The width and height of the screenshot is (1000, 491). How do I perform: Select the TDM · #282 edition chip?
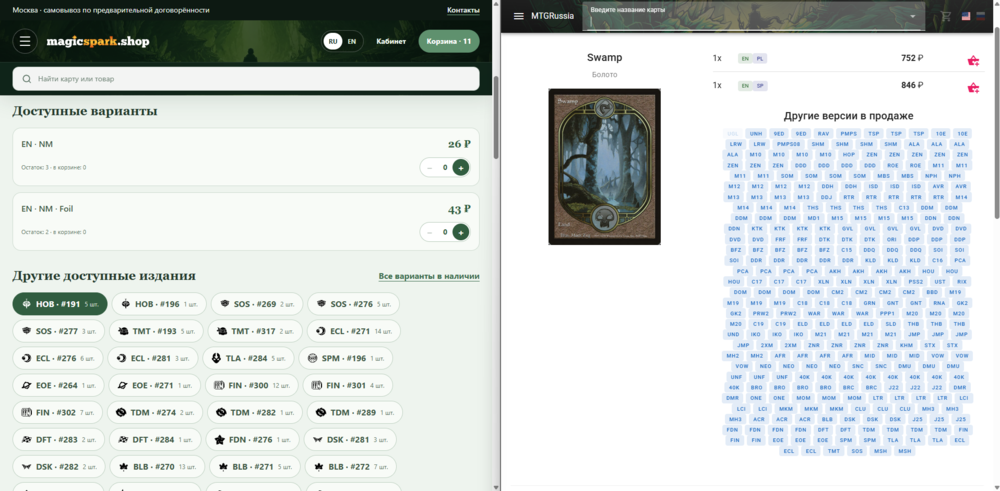point(254,413)
